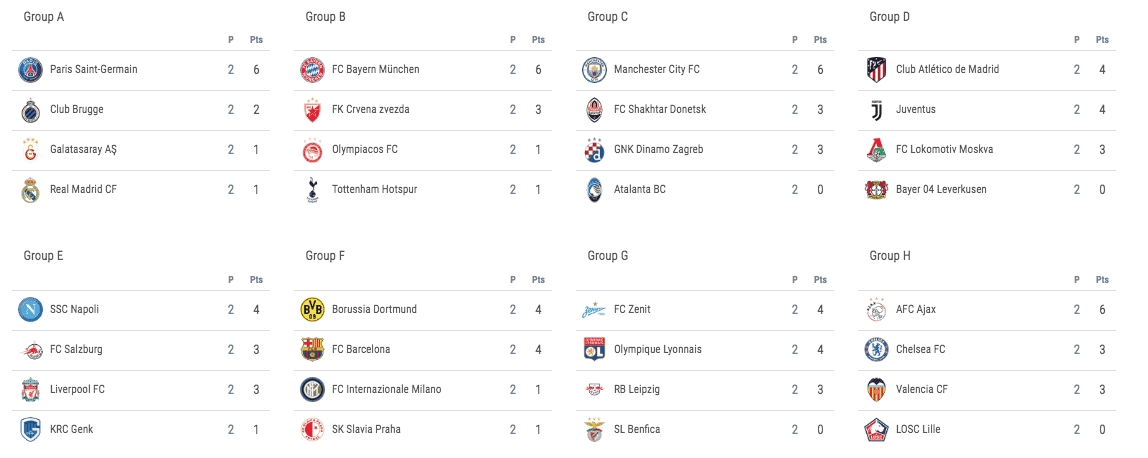Click the FC Internazionale Milano name
Image resolution: width=1148 pixels, height=458 pixels.
click(387, 389)
